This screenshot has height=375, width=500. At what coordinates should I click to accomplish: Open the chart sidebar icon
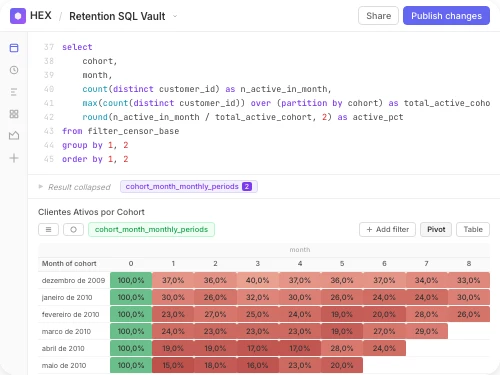tap(14, 135)
